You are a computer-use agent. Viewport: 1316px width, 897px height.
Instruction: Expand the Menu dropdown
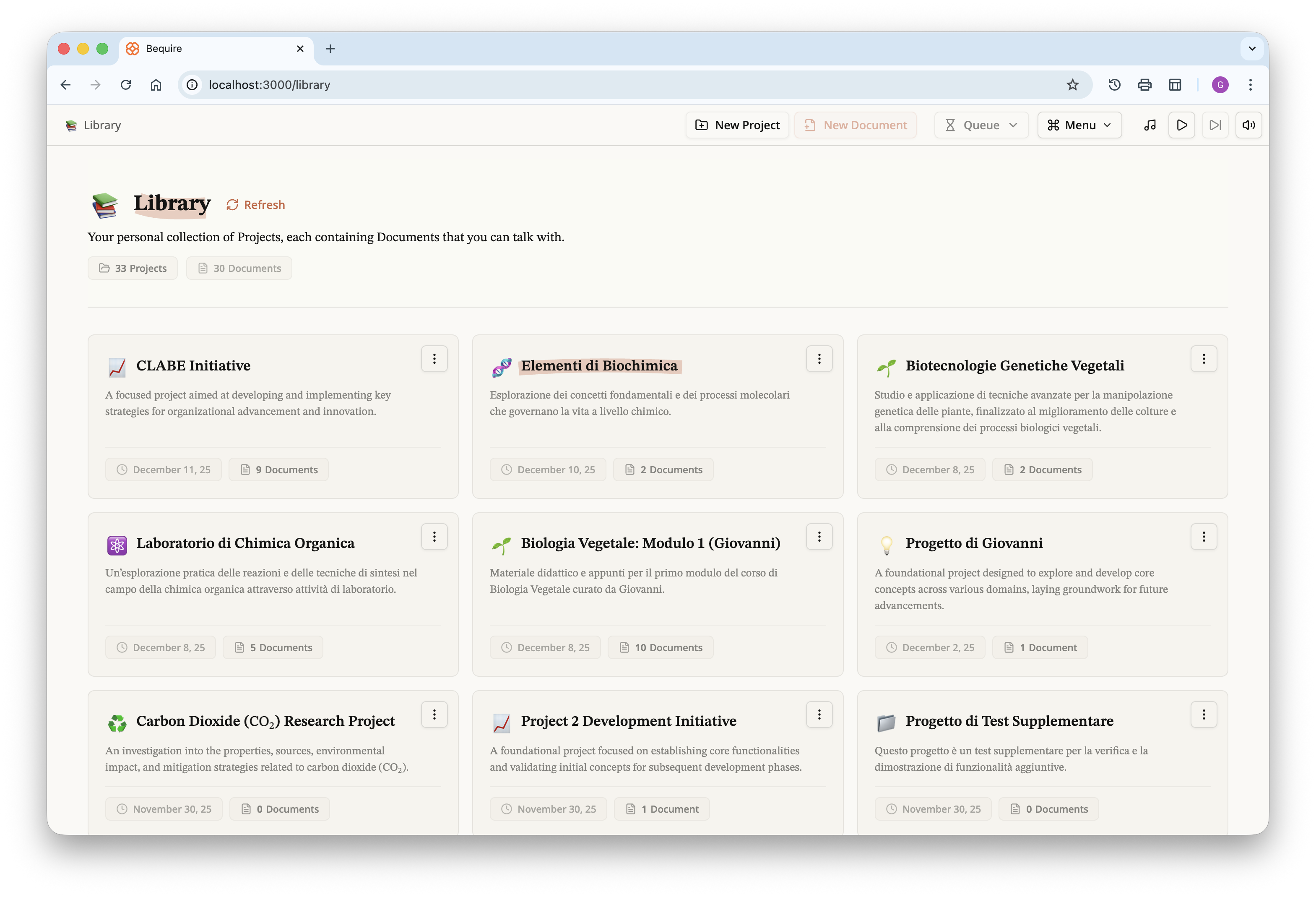(1079, 125)
